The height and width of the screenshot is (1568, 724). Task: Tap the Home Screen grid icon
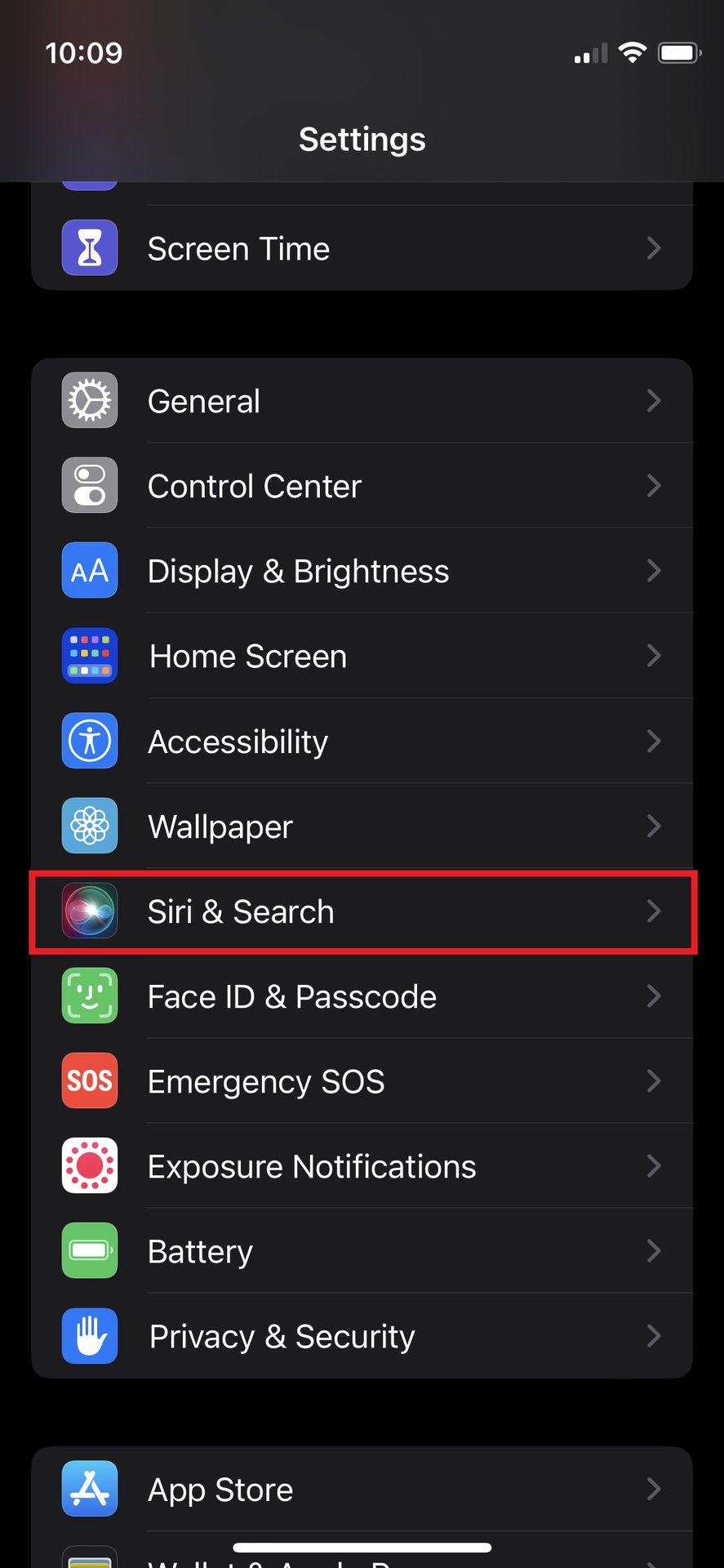[x=90, y=656]
